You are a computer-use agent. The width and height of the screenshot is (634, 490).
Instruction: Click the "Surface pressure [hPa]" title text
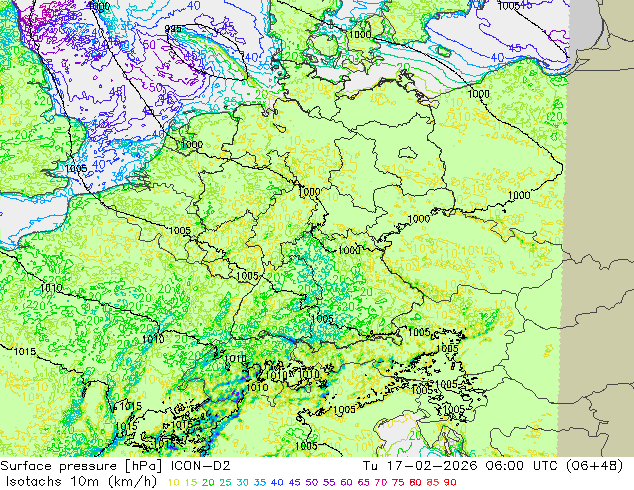click(82, 466)
